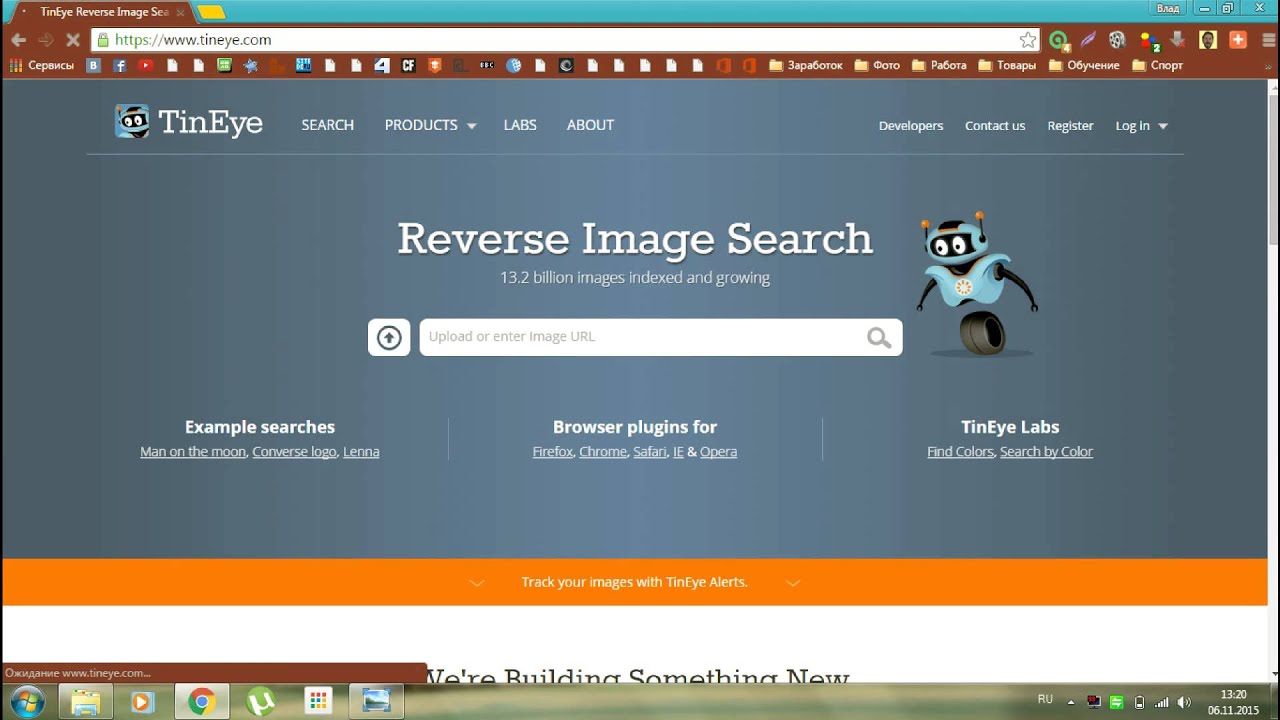Open File Explorer from the taskbar

[x=85, y=702]
